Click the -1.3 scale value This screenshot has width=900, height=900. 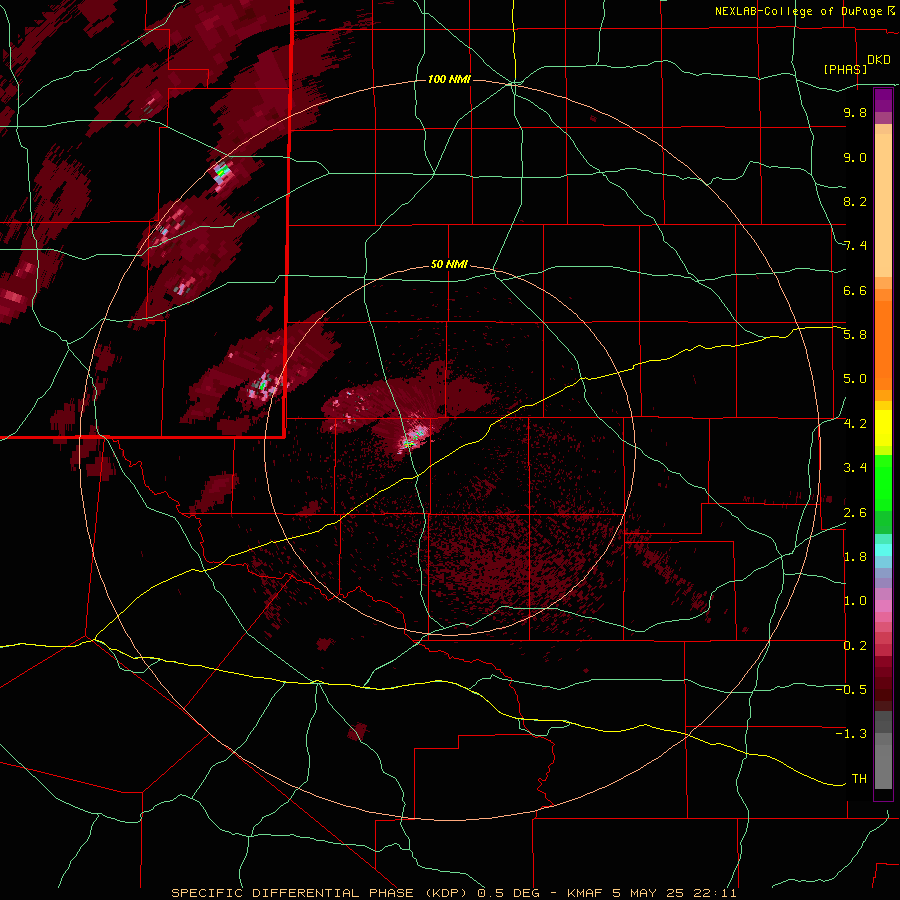point(851,734)
